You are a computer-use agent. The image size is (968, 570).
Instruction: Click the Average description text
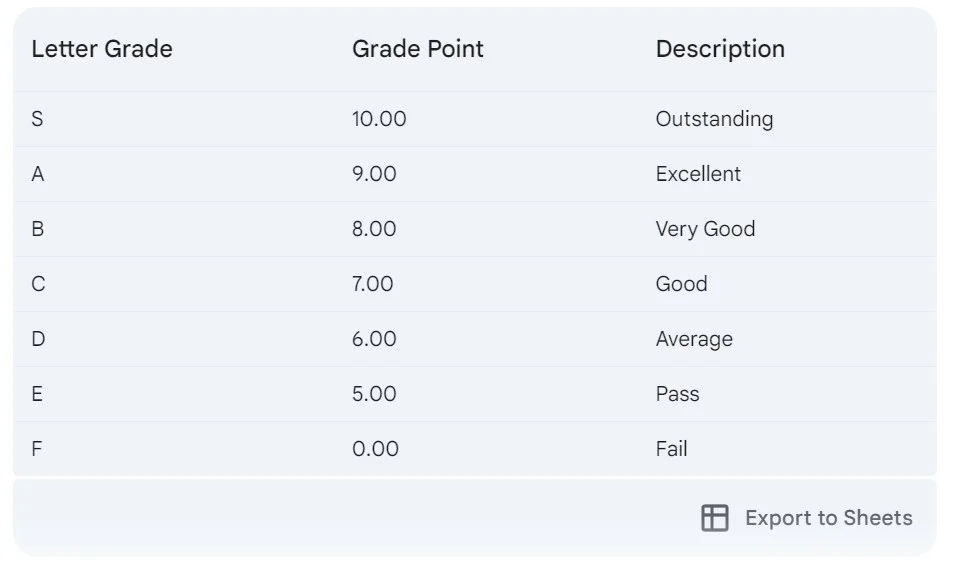[x=694, y=338]
